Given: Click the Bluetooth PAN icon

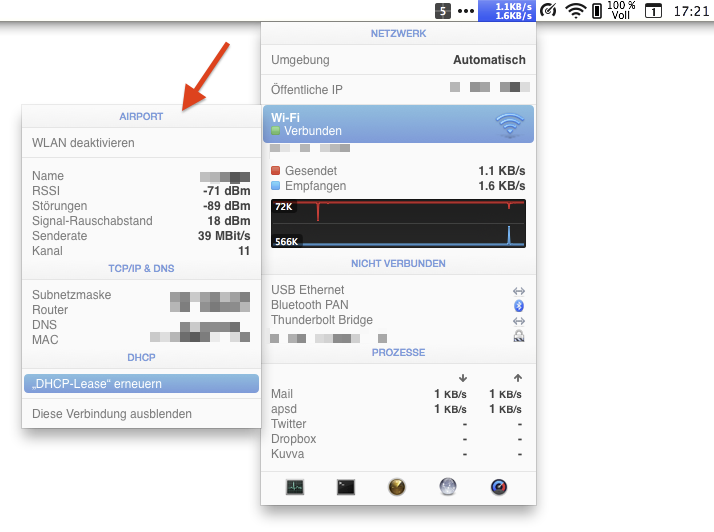Looking at the screenshot, I should [518, 305].
